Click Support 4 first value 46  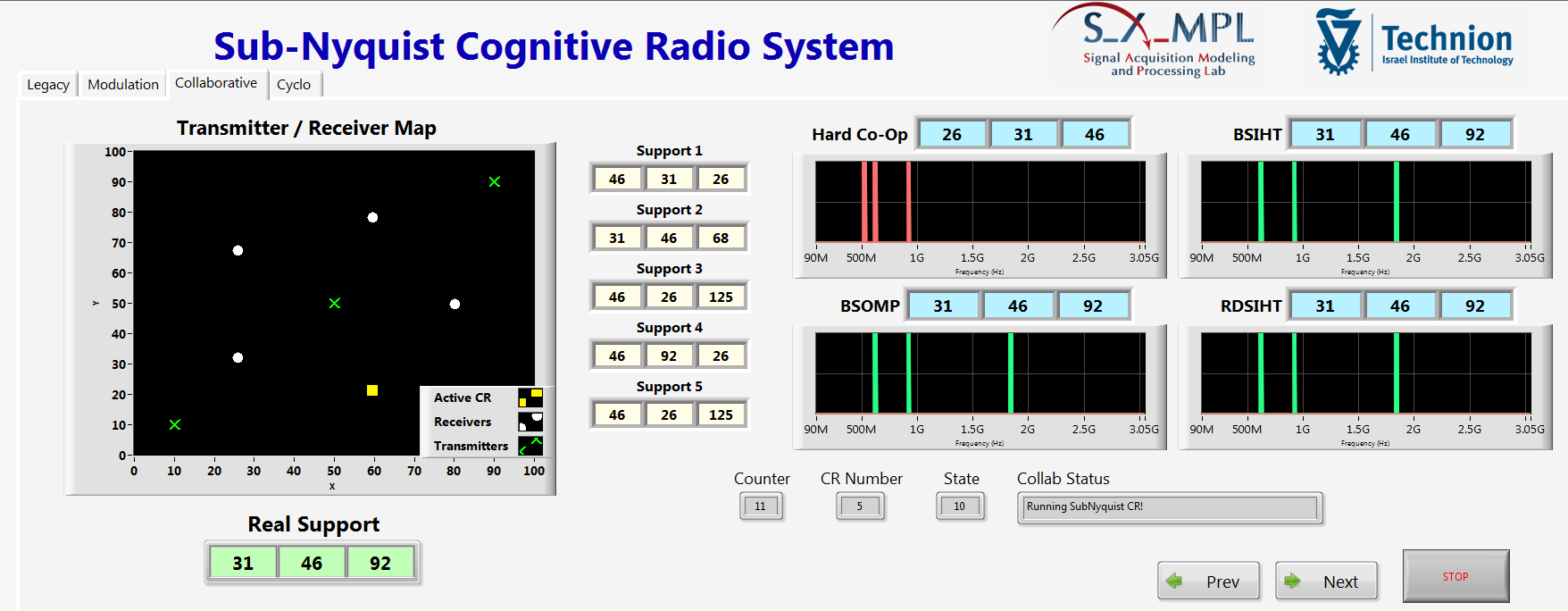pyautogui.click(x=617, y=356)
